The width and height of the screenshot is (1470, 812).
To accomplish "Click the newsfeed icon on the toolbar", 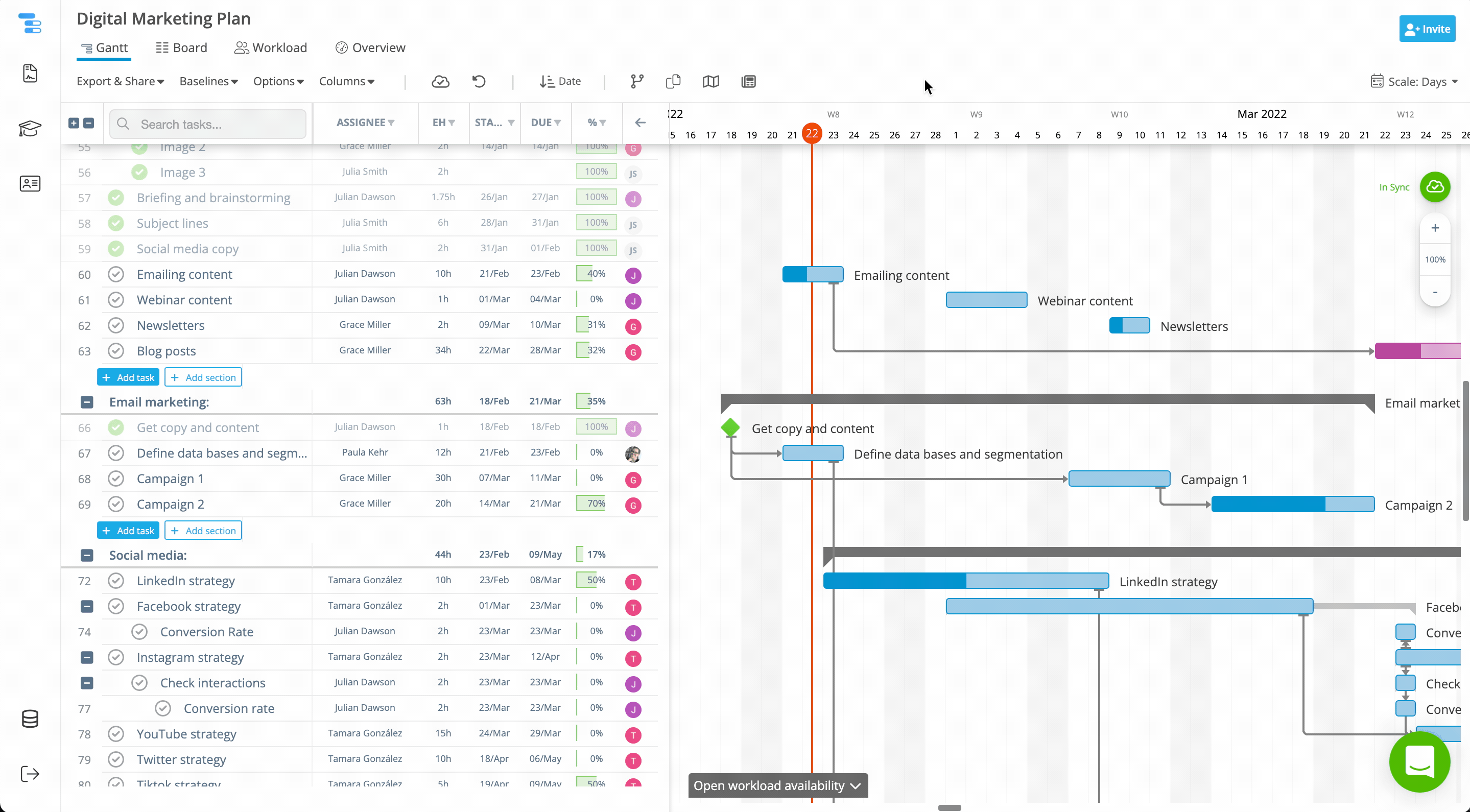I will pyautogui.click(x=748, y=82).
